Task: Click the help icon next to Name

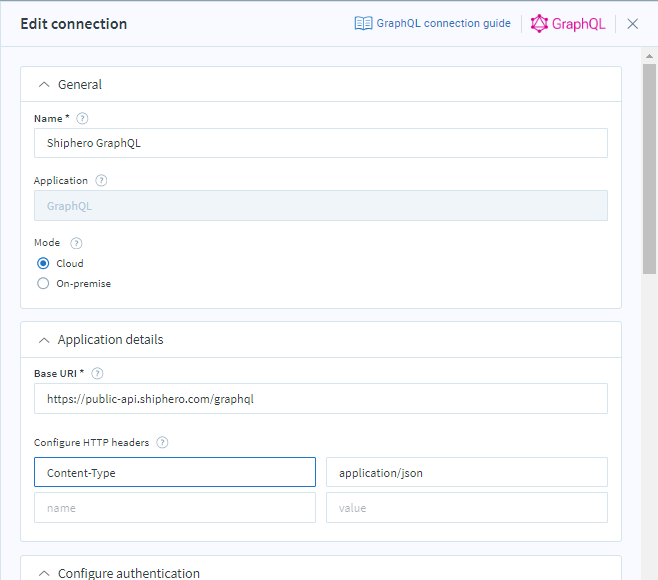Action: [x=82, y=118]
